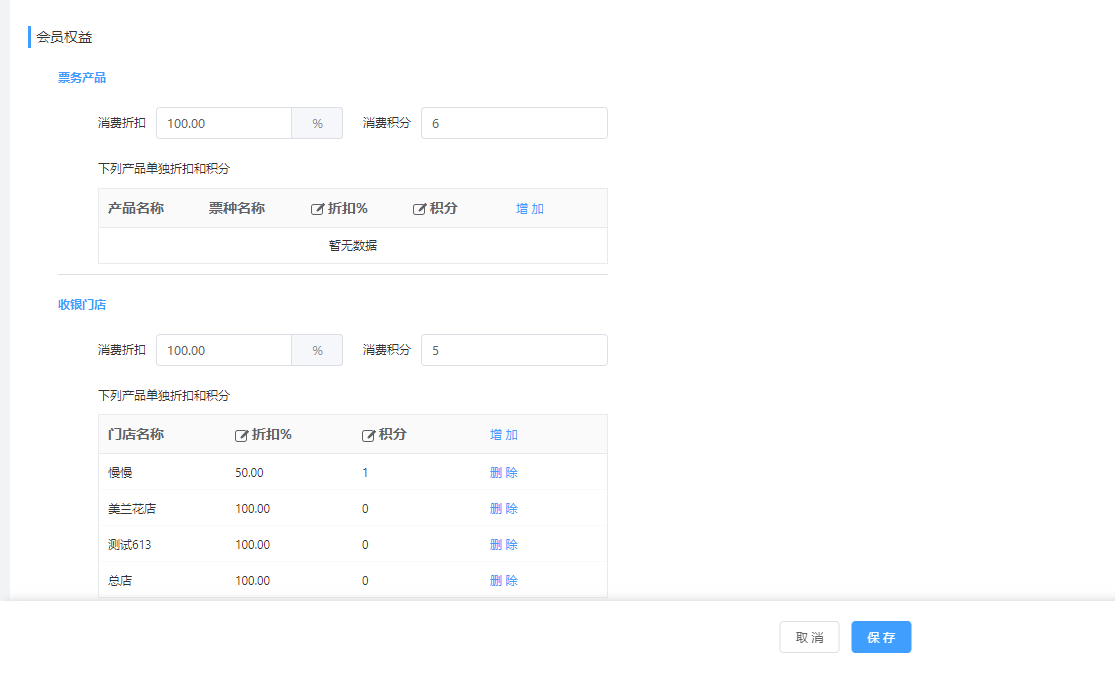
Task: Focus the 消费积分 field under 票务产品
Action: tap(514, 123)
